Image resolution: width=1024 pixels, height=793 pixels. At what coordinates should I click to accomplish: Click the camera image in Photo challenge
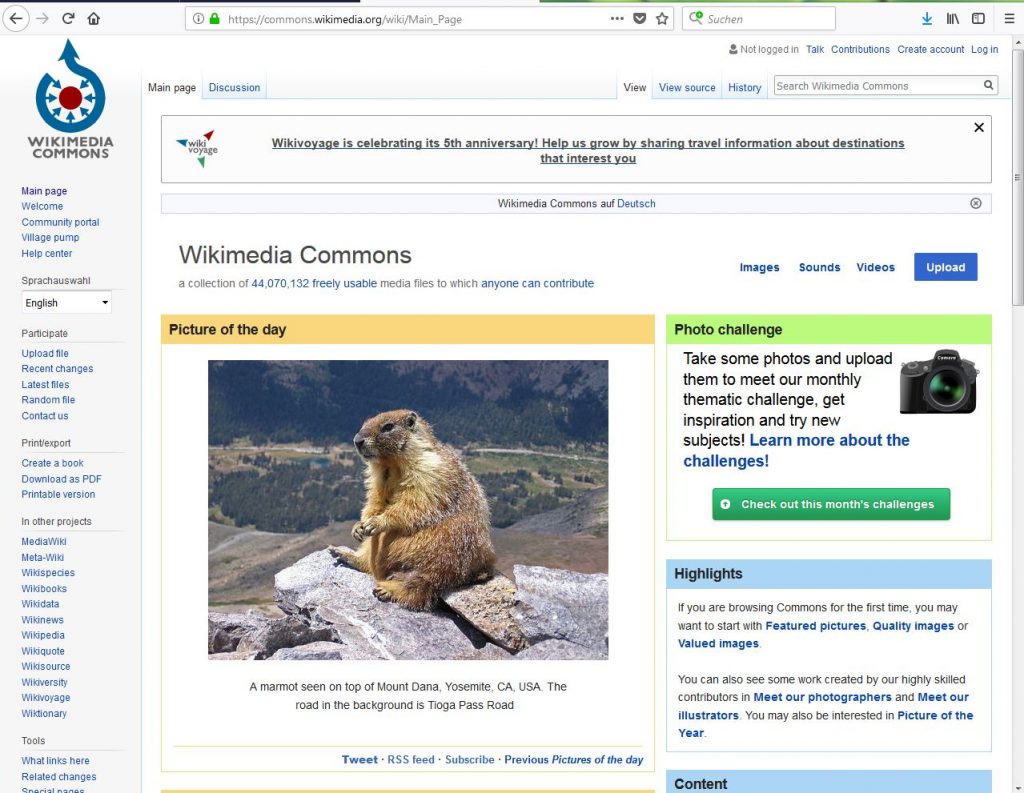[938, 382]
